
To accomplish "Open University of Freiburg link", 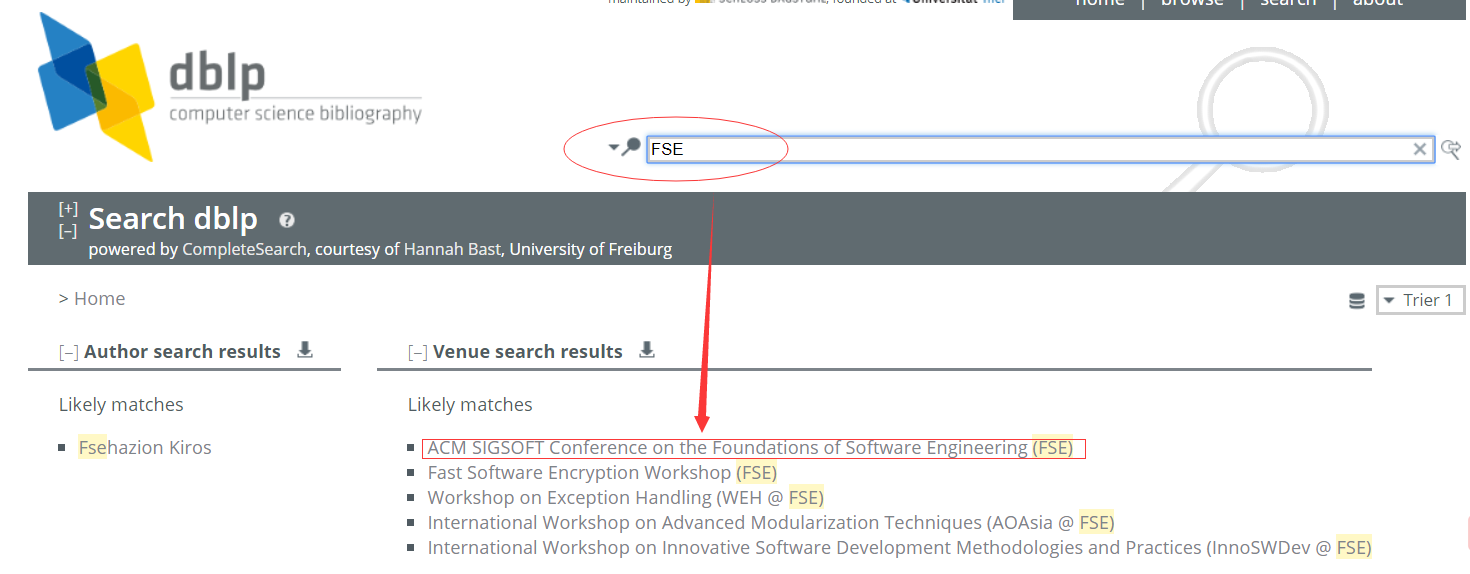I will click(x=591, y=249).
